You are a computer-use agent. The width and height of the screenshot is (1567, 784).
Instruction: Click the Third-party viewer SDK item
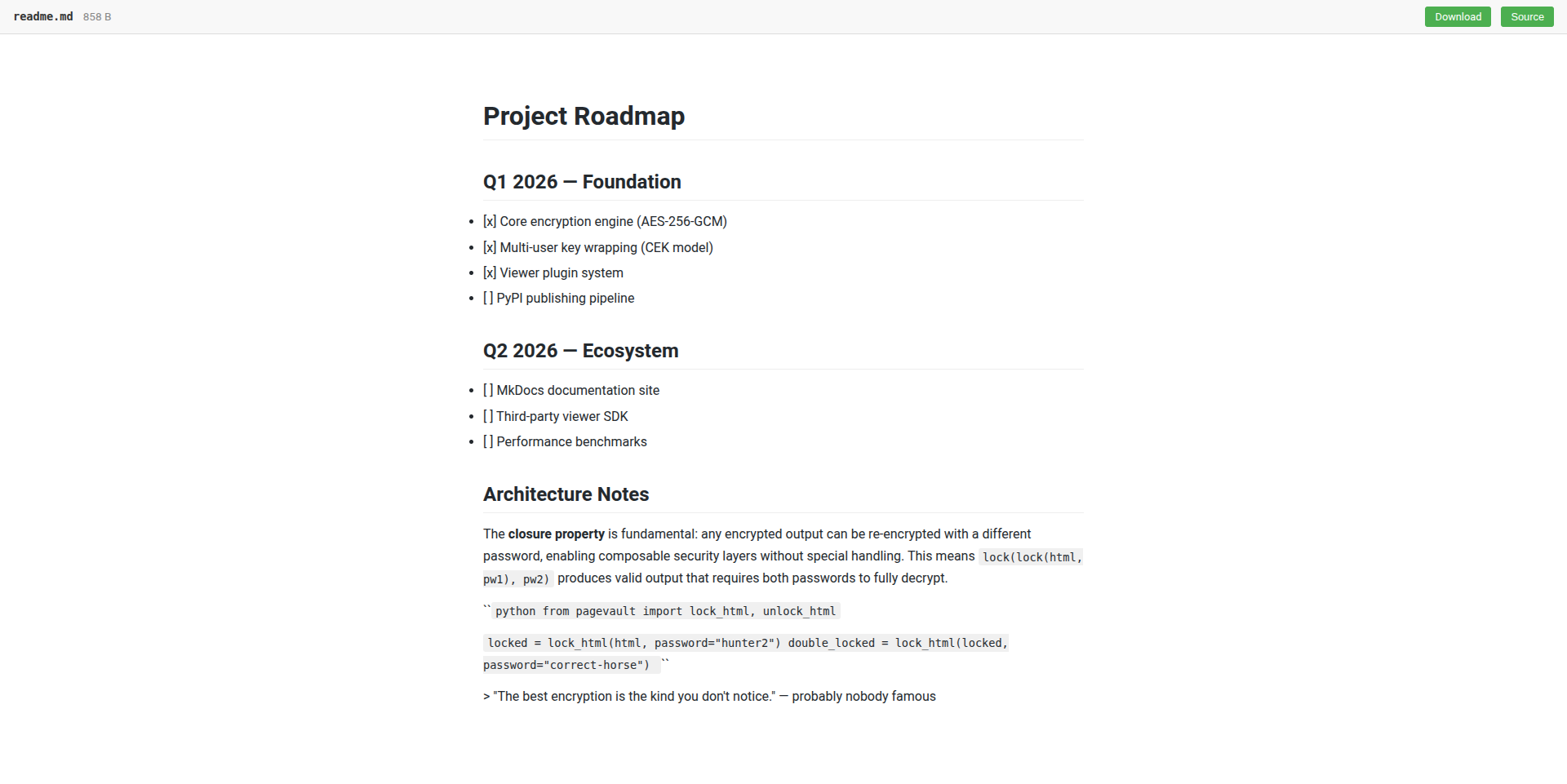(x=556, y=416)
